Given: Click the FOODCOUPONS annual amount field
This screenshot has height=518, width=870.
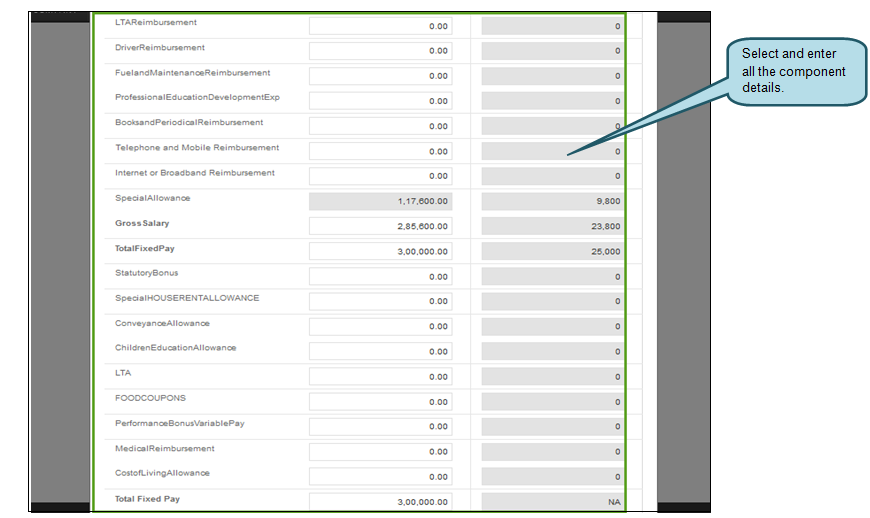Looking at the screenshot, I should coord(381,402).
